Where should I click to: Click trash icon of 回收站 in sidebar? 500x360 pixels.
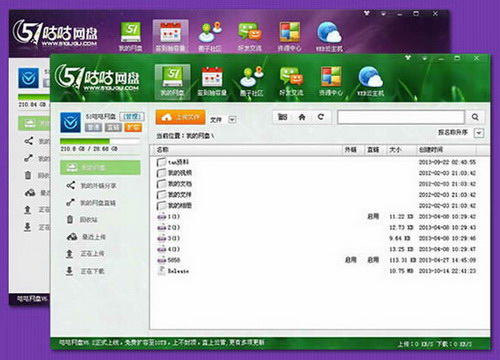tap(70, 219)
